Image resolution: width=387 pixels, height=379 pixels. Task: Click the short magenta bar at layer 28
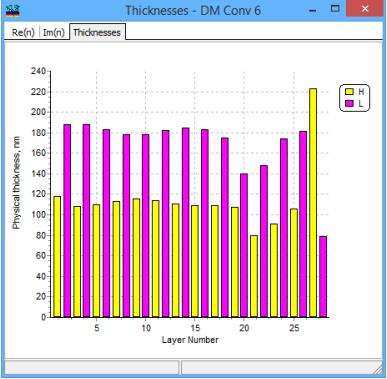[x=323, y=277]
